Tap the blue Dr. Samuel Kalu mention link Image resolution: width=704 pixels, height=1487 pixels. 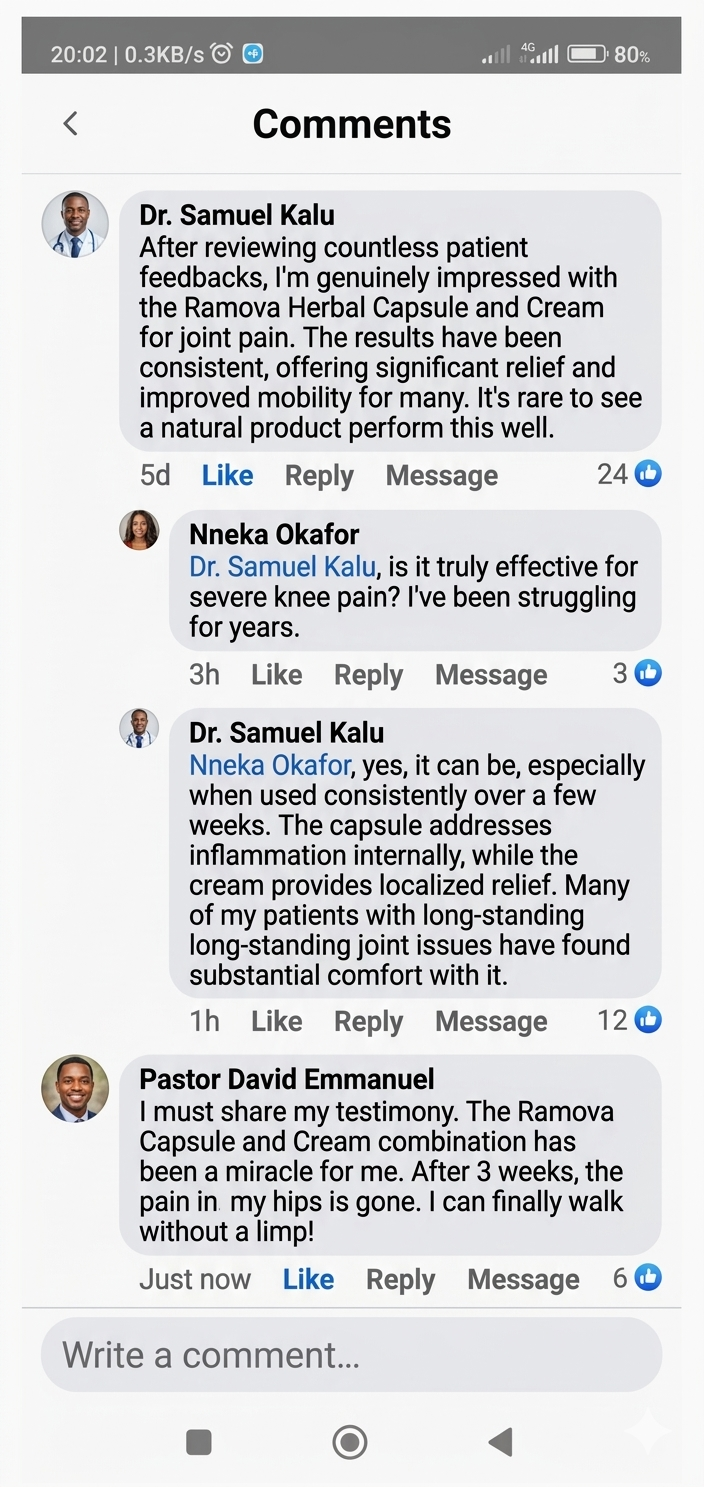point(283,567)
